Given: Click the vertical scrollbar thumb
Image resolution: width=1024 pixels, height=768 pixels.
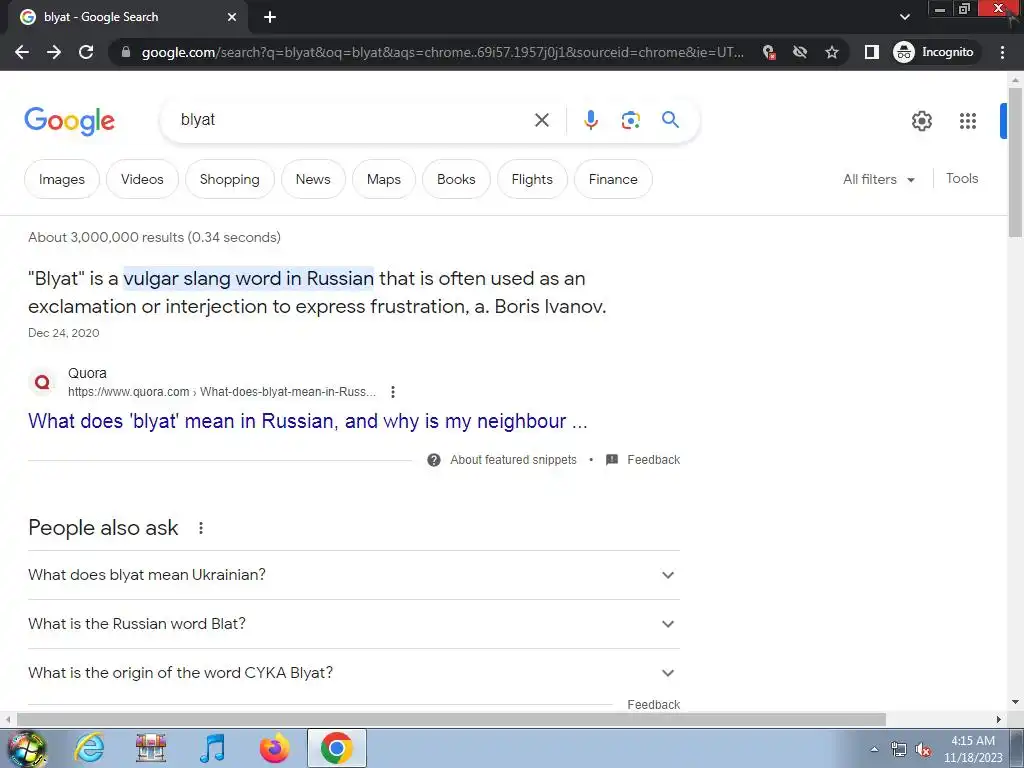Looking at the screenshot, I should pyautogui.click(x=1015, y=161).
